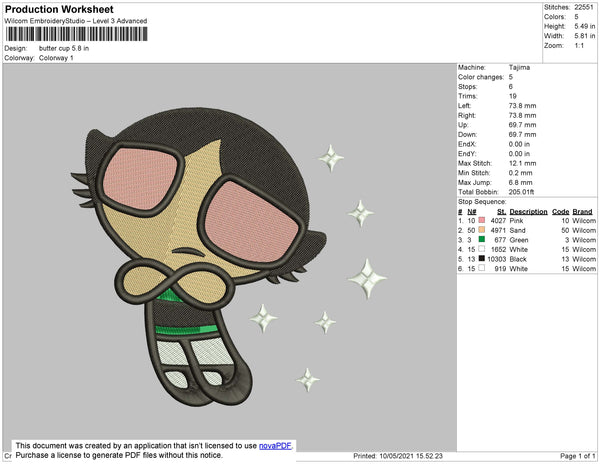The height and width of the screenshot is (464, 600).
Task: Click the barcode under the worksheet title
Action: (x=77, y=34)
